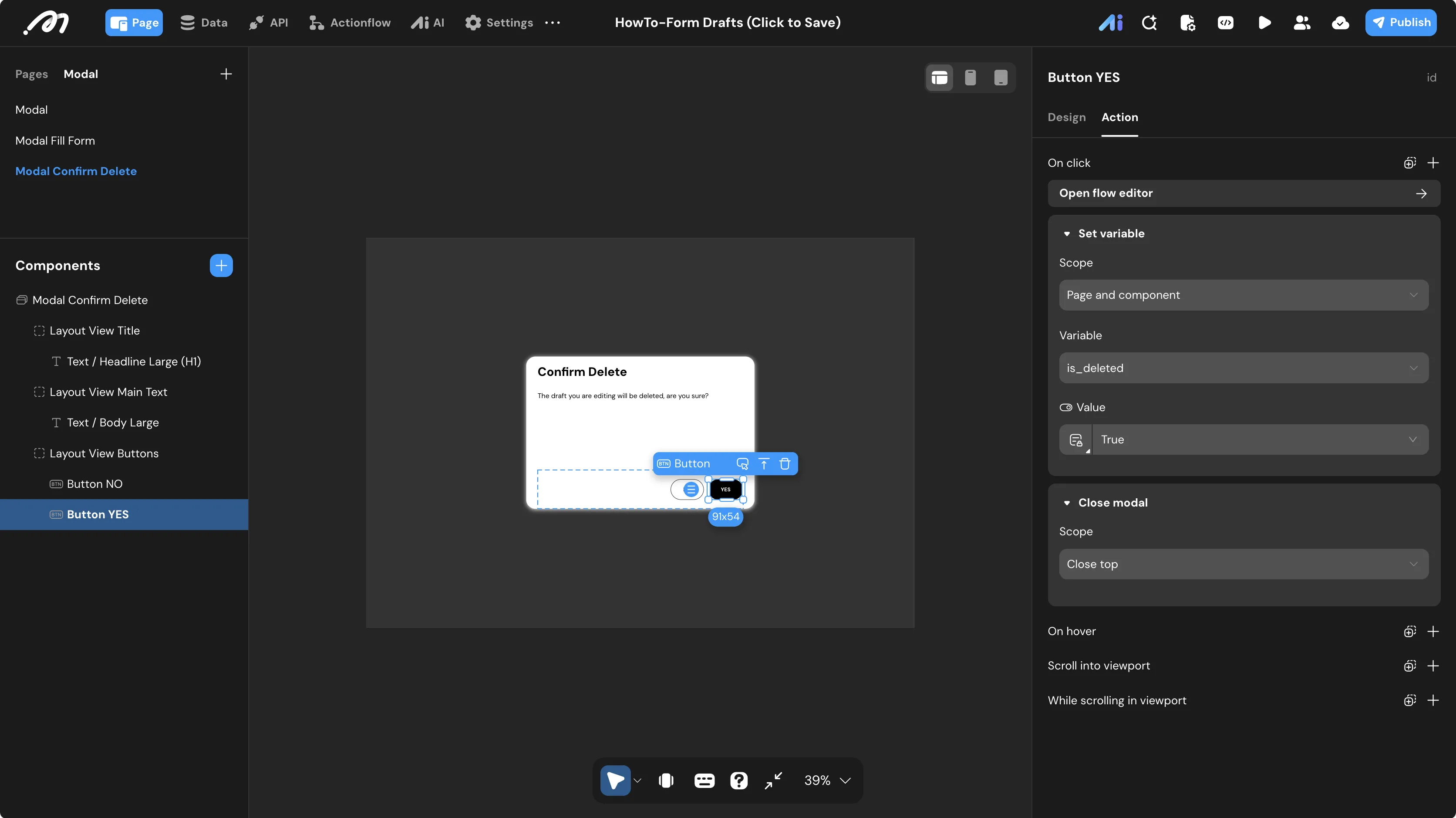Open the Close top scope dropdown
1456x818 pixels.
[x=1244, y=564]
